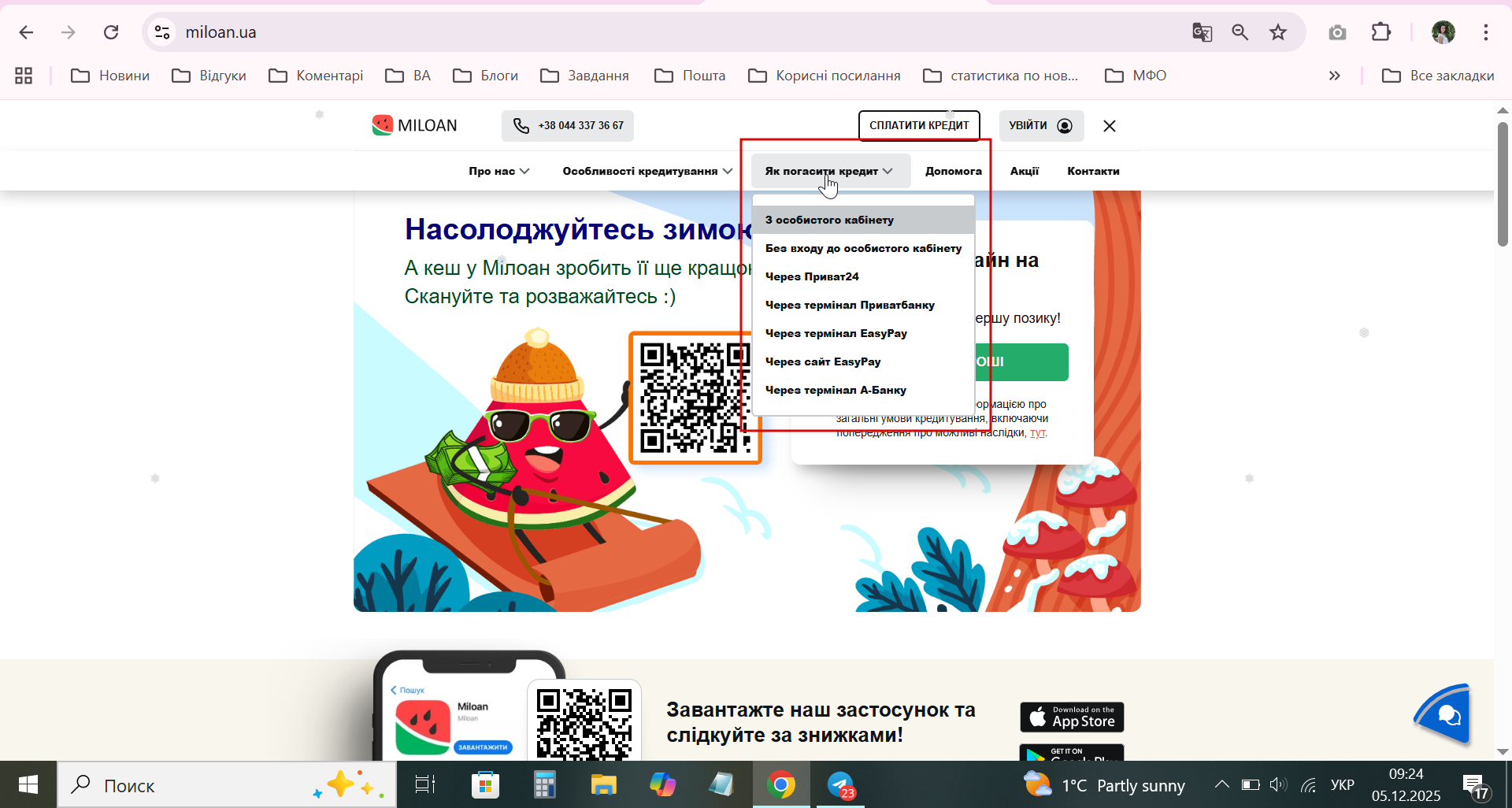
Task: Go back to the previous page
Action: click(x=26, y=32)
